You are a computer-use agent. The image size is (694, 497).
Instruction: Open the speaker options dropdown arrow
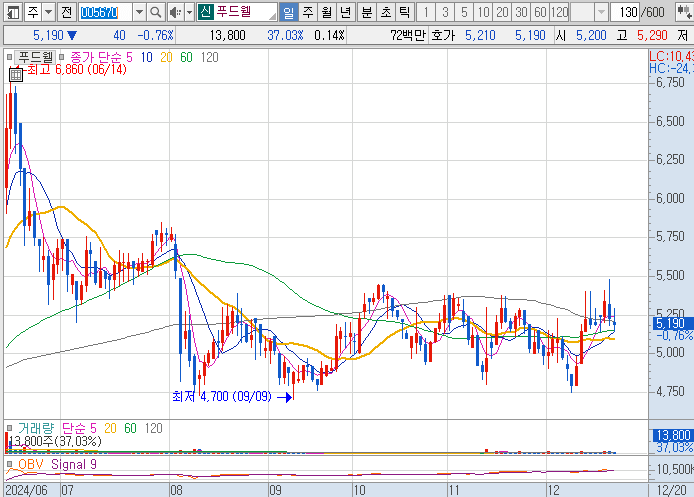click(x=189, y=12)
